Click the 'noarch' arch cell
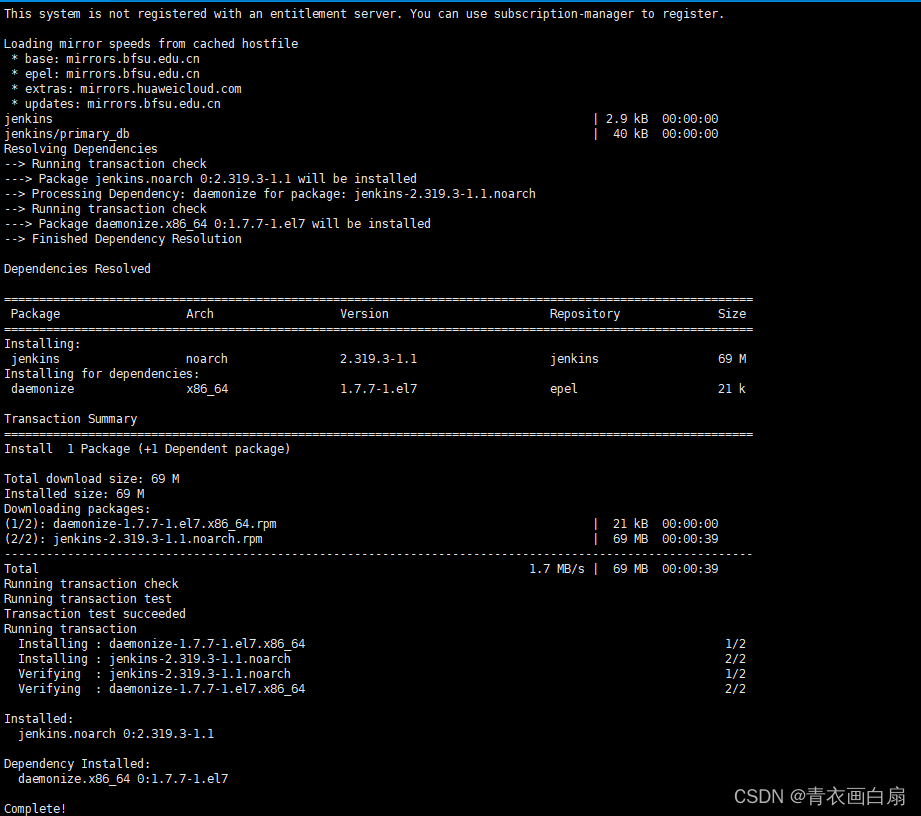Screen dimensions: 921x816 coord(207,359)
